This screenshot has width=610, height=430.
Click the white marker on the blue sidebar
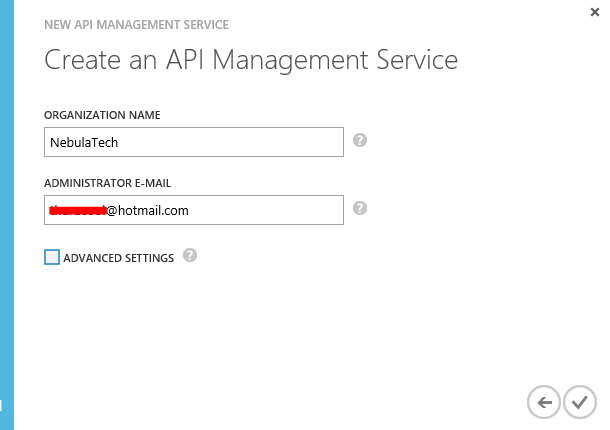1,406
